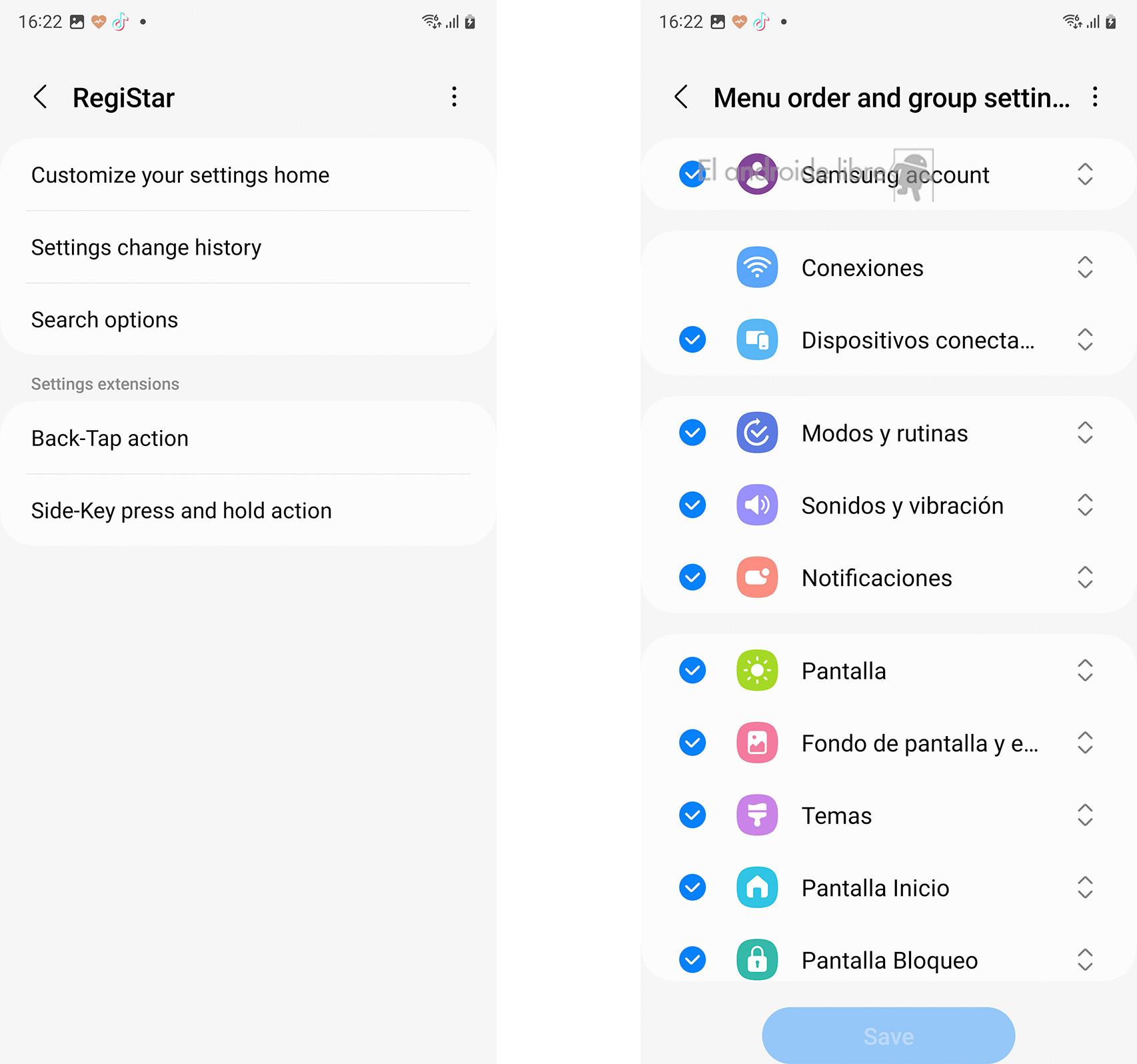The width and height of the screenshot is (1137, 1064).
Task: Tap the Modos y rutinas icon
Action: [x=757, y=433]
